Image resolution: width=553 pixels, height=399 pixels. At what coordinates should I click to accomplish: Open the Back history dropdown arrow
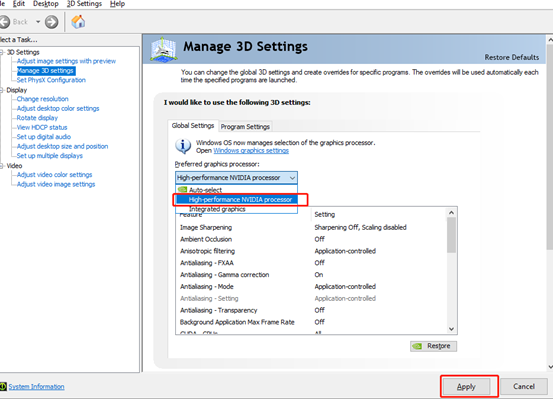(38, 22)
